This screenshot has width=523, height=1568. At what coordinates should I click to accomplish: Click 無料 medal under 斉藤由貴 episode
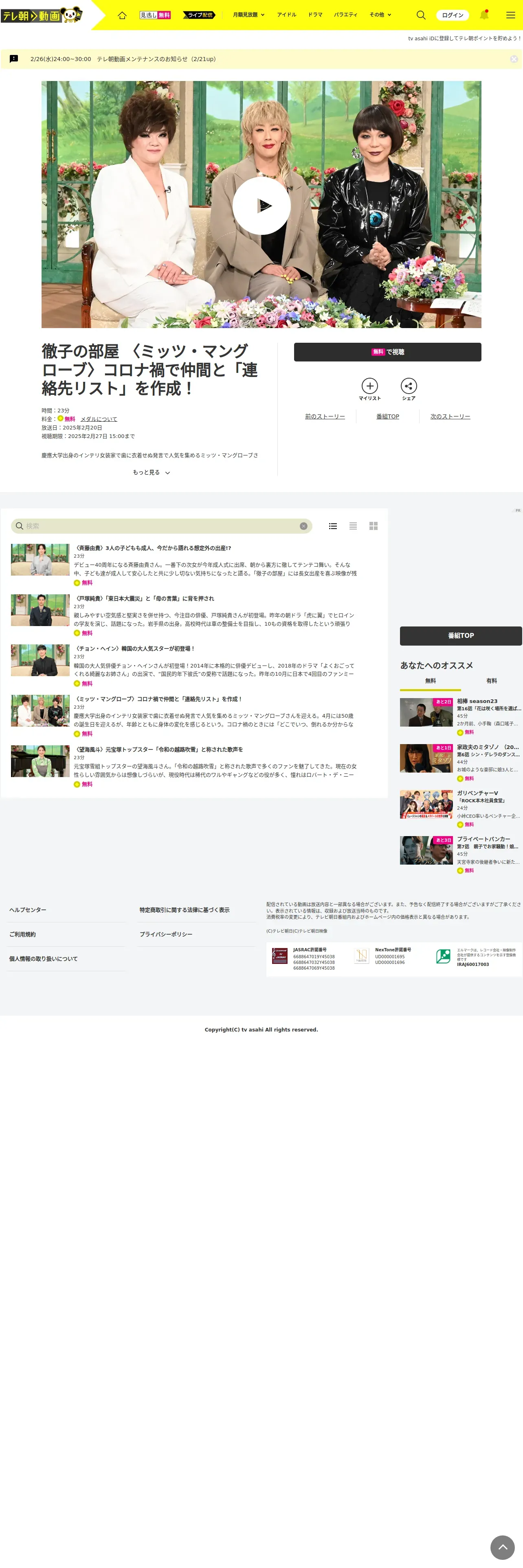pos(83,583)
